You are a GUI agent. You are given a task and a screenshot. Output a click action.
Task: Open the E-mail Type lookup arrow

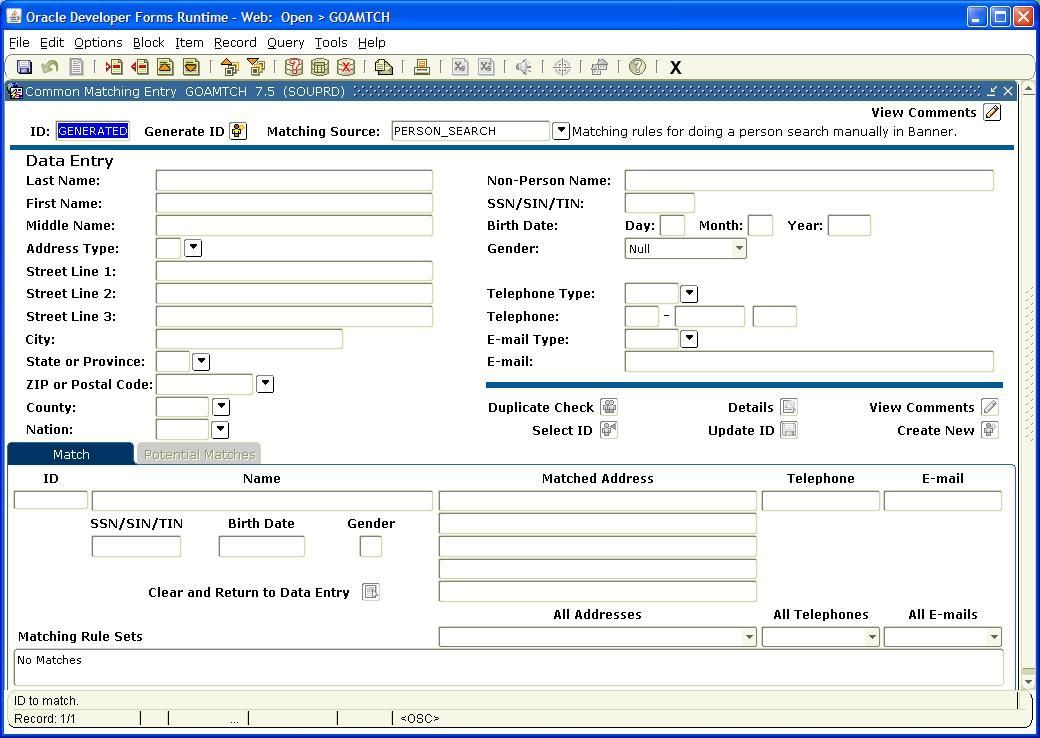click(x=689, y=339)
